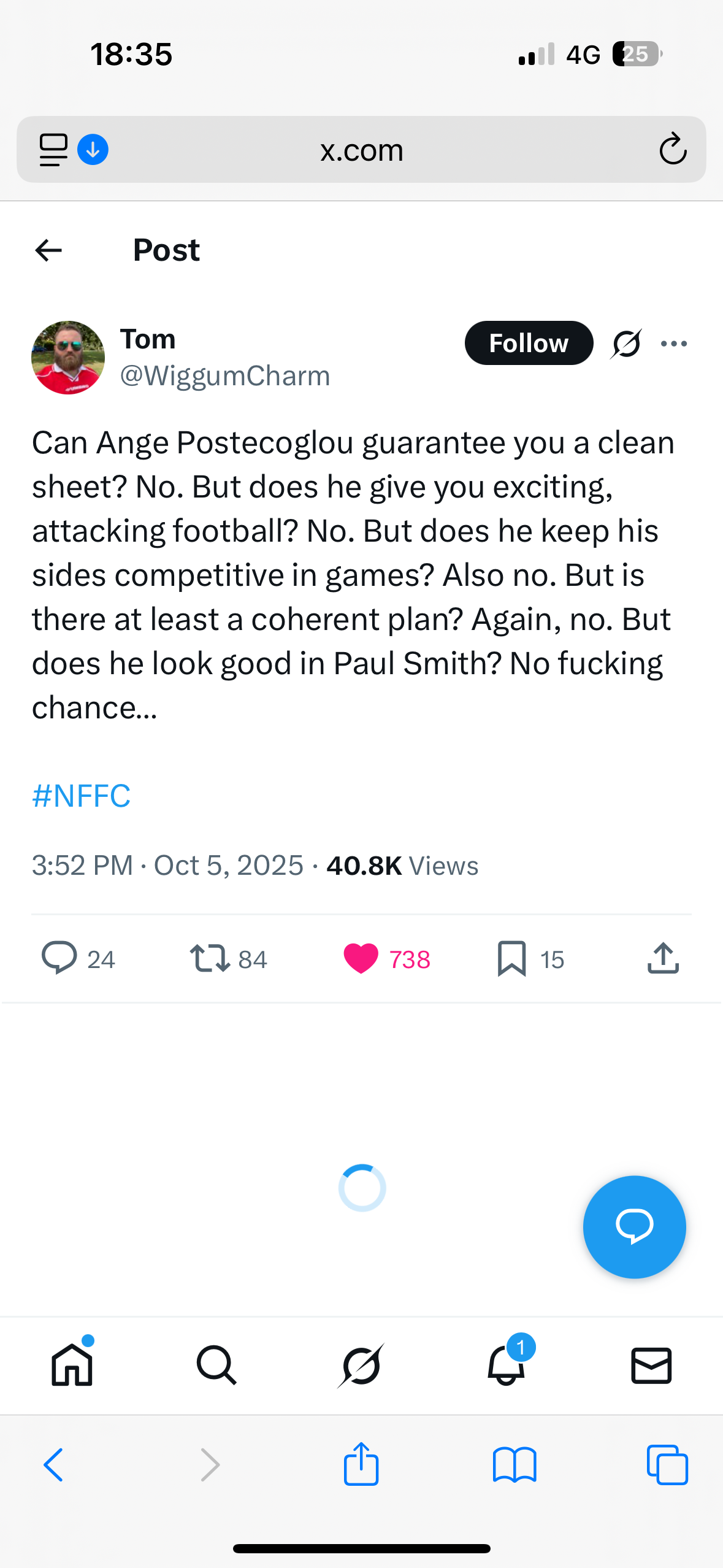Follow Tom's account
The height and width of the screenshot is (1568, 723).
point(529,343)
